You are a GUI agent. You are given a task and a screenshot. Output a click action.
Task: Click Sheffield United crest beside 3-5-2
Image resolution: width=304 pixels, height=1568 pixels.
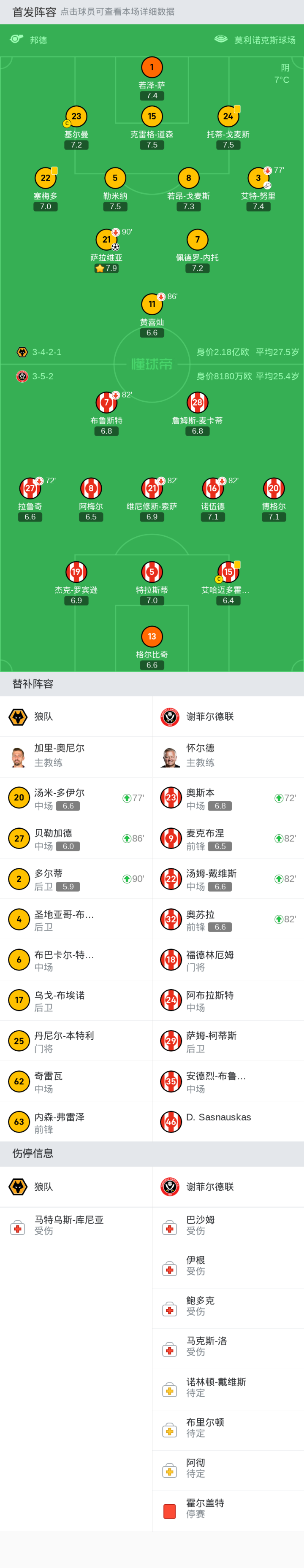22,376
